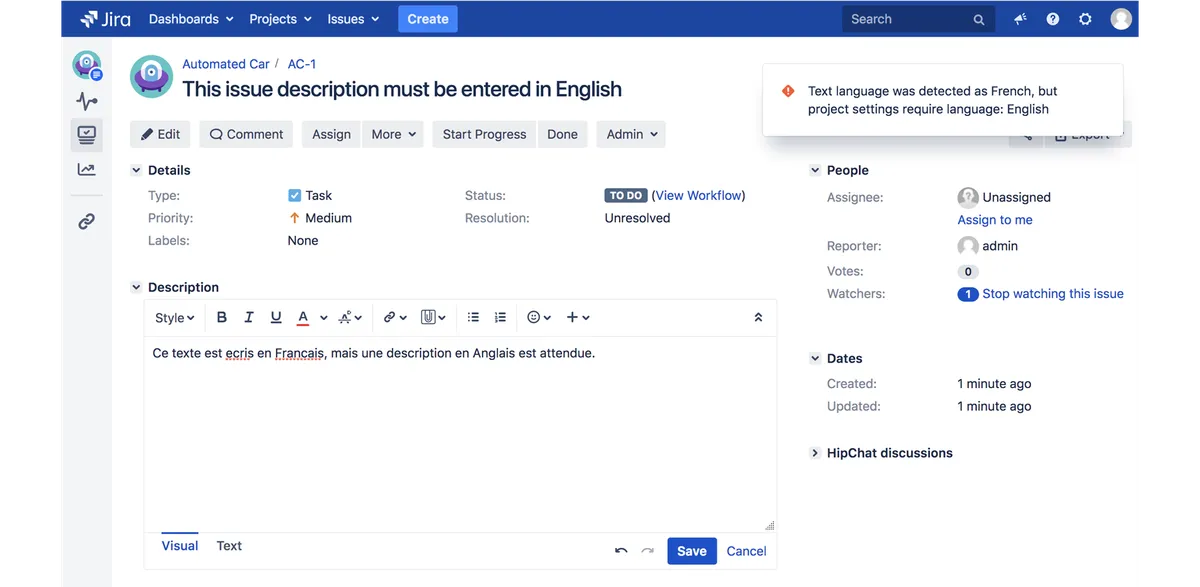
Task: Open the link insertion dropdown
Action: [x=395, y=317]
